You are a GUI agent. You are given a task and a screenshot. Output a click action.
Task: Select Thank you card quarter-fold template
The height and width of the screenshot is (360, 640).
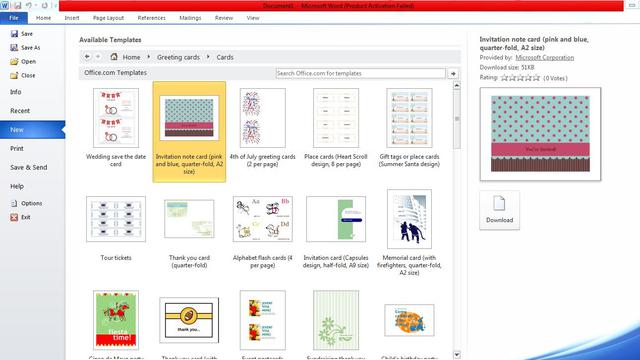click(189, 232)
